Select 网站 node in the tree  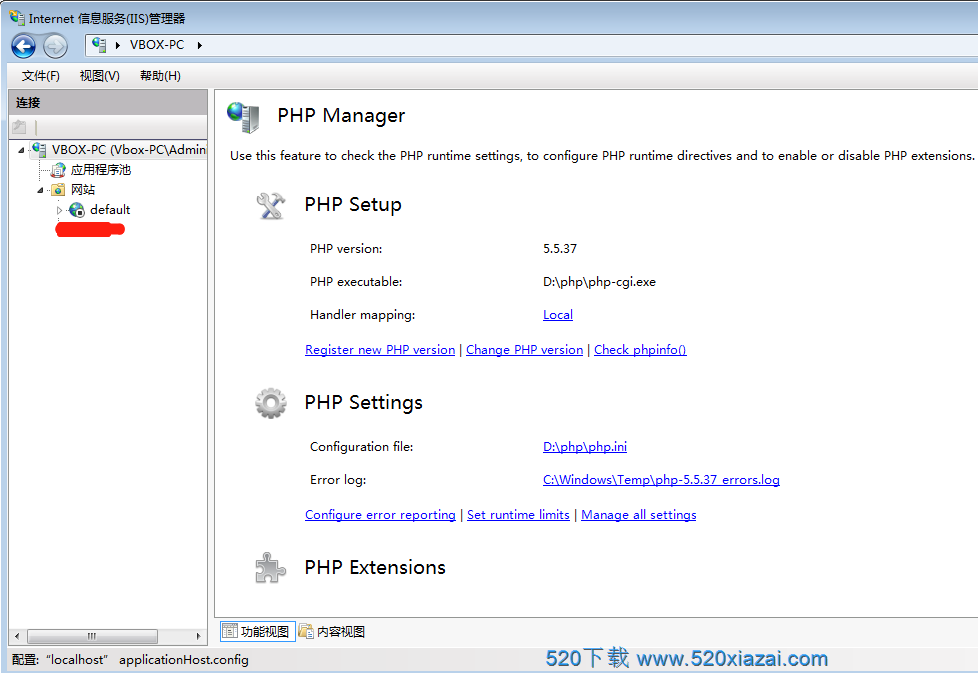82,190
